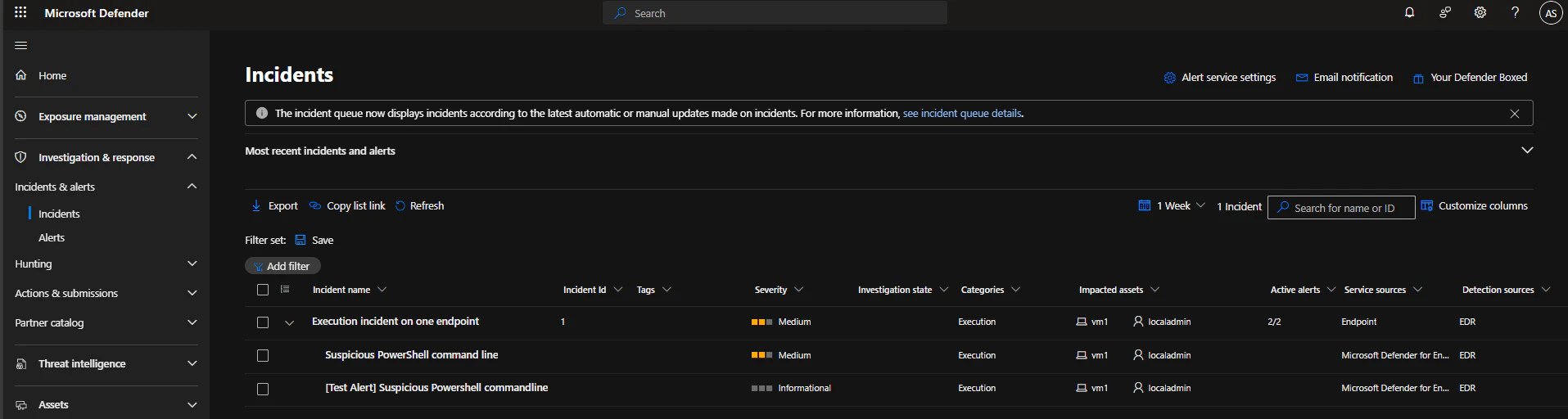Screen dimensions: 1568x419
Task: Open the community feedback icon in header
Action: coord(1445,12)
